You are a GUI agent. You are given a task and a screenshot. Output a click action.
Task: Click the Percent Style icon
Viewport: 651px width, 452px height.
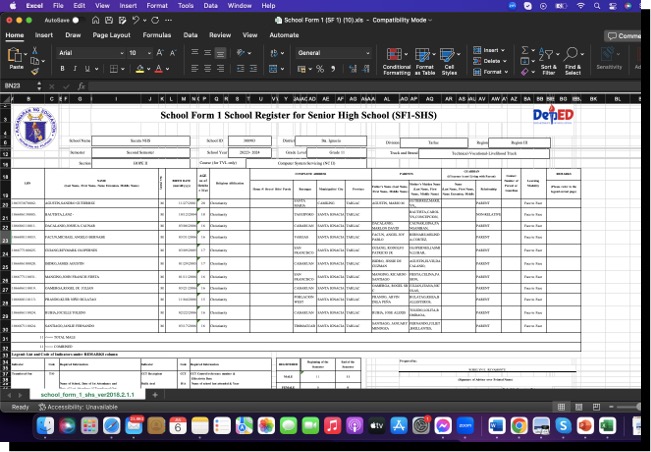[x=320, y=69]
